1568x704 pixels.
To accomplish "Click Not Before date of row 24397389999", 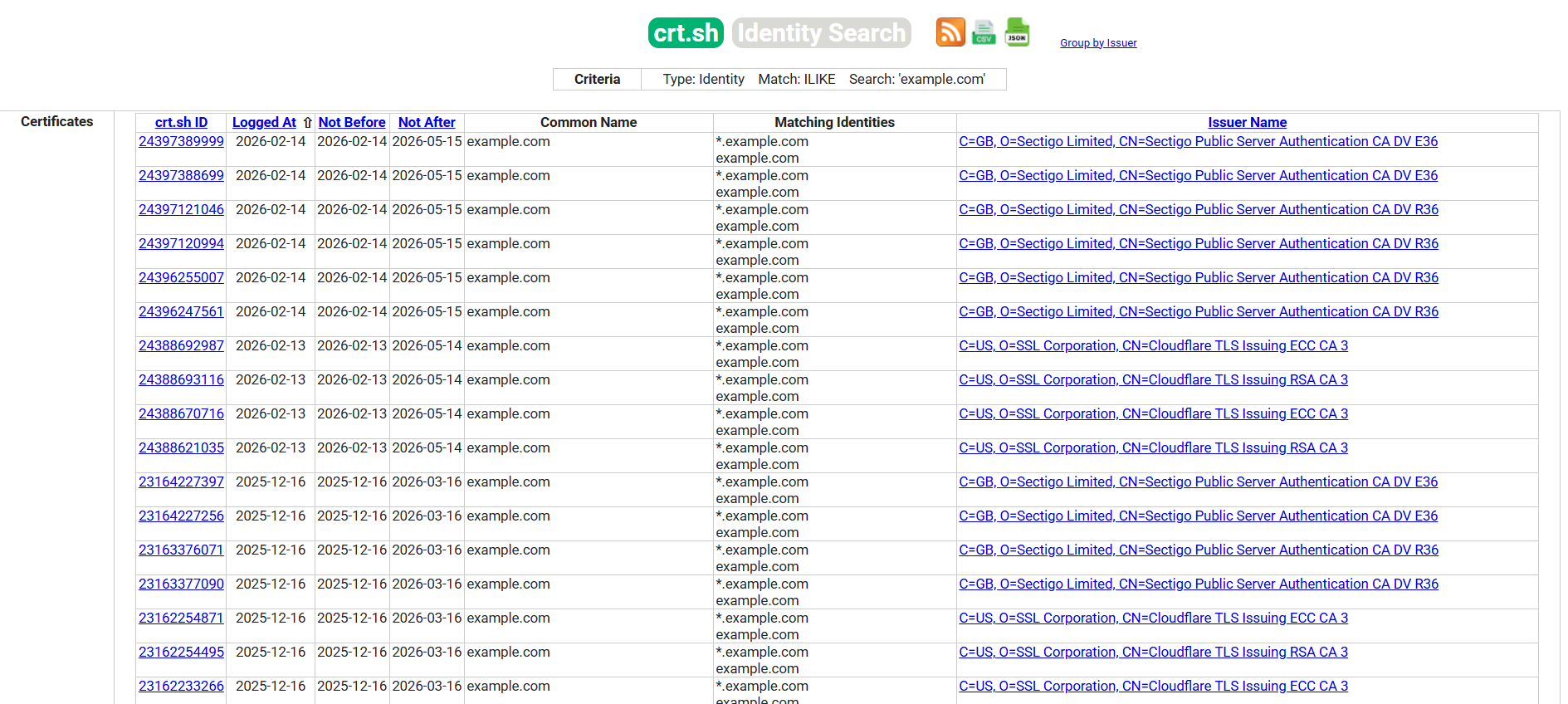I will tap(352, 141).
